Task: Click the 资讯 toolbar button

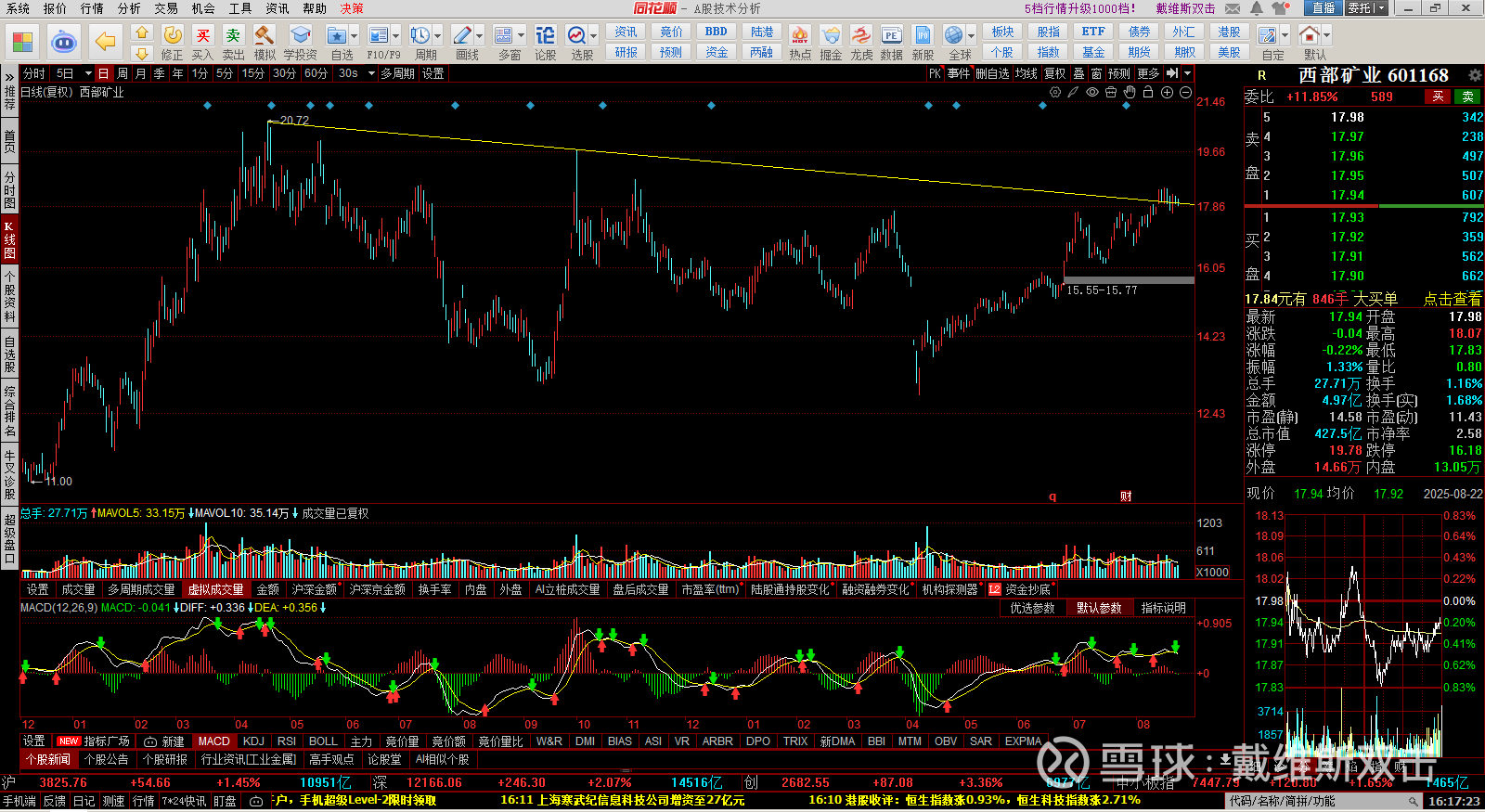Action: [626, 32]
